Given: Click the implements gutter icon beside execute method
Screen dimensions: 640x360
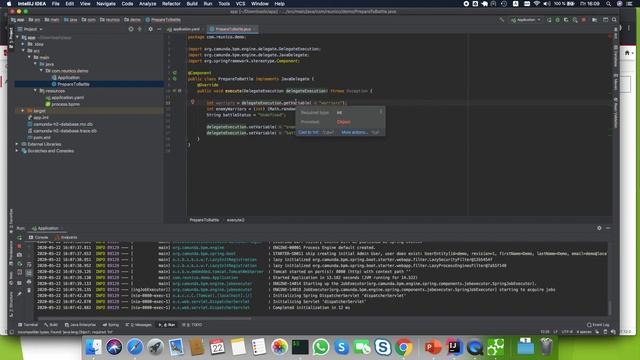Looking at the screenshot, I should pyautogui.click(x=174, y=91).
